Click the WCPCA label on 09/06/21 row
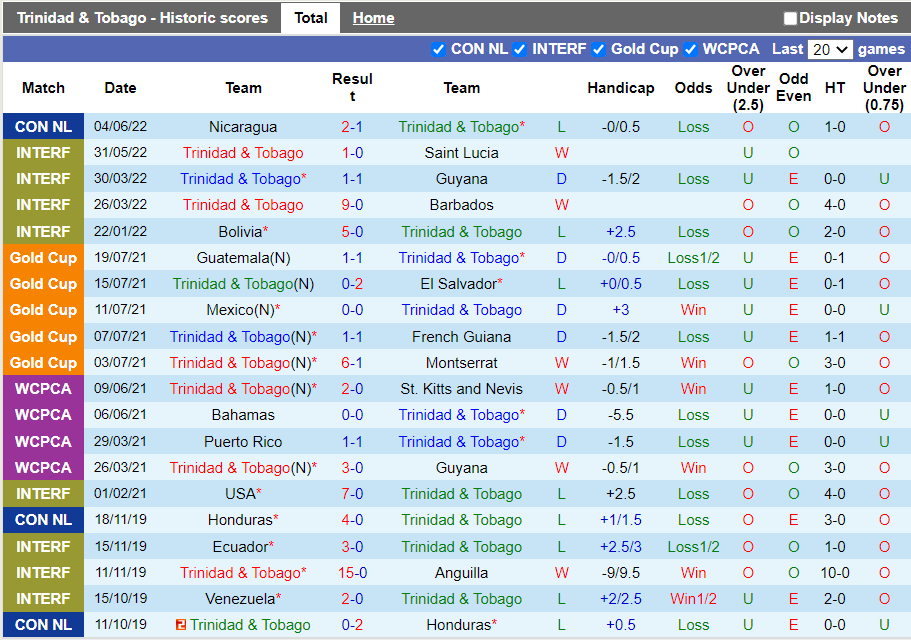911x640 pixels. click(43, 389)
